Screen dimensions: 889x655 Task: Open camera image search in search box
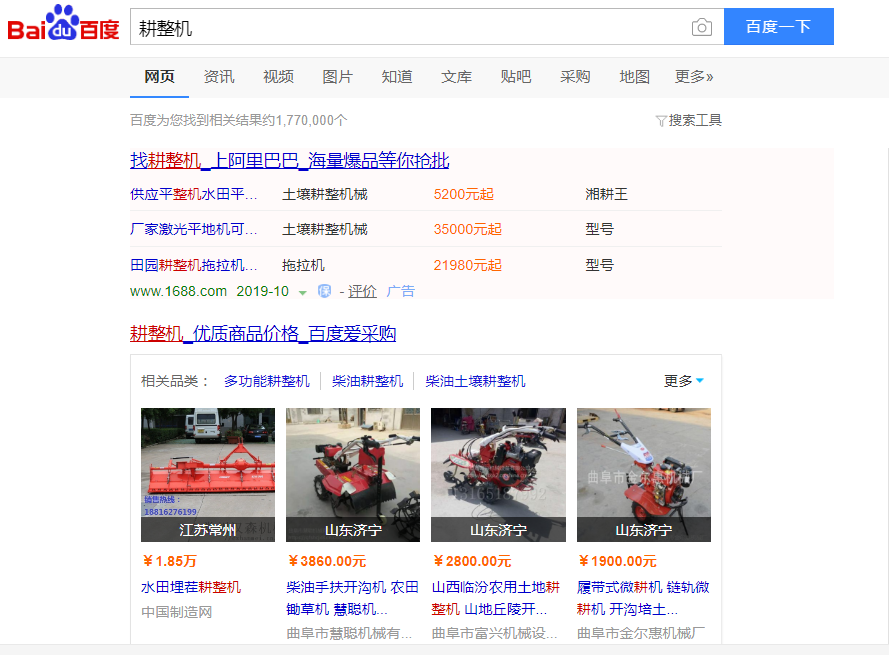tap(702, 27)
